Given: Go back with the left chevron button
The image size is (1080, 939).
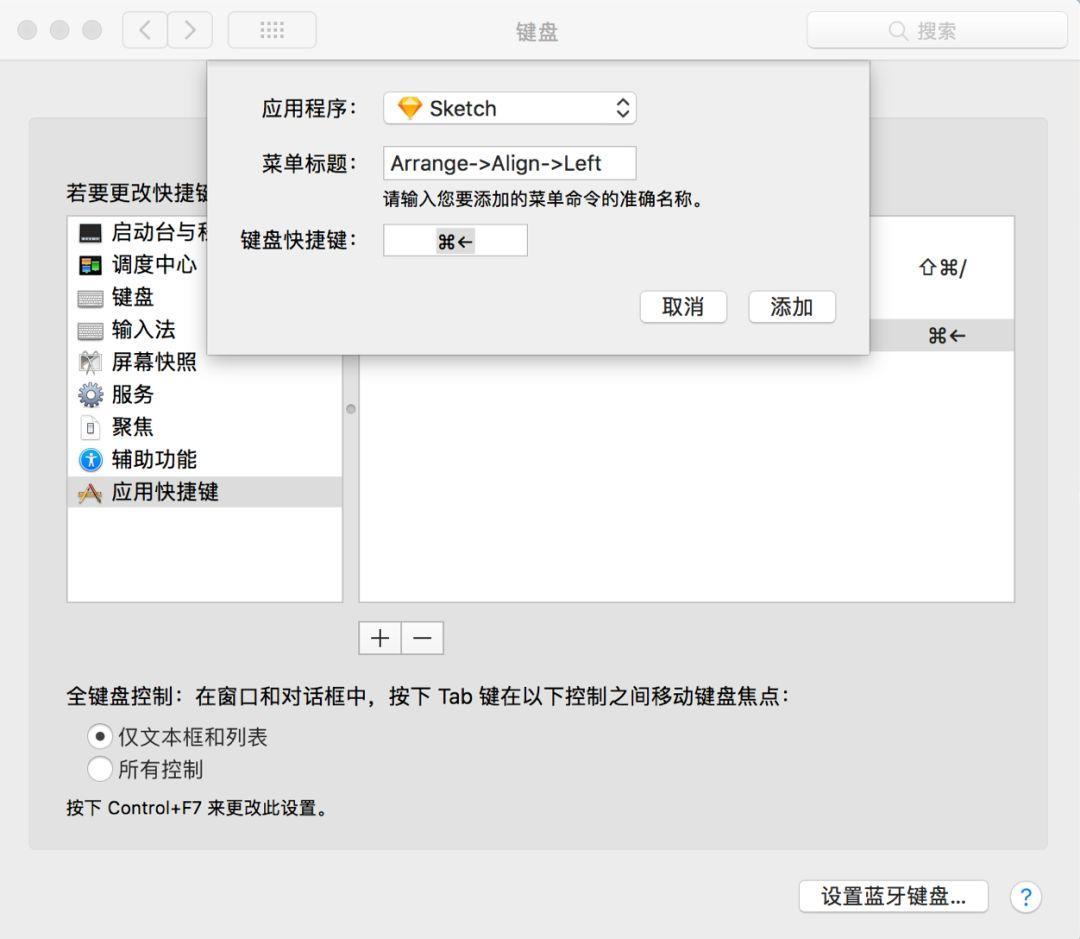Looking at the screenshot, I should tap(145, 30).
